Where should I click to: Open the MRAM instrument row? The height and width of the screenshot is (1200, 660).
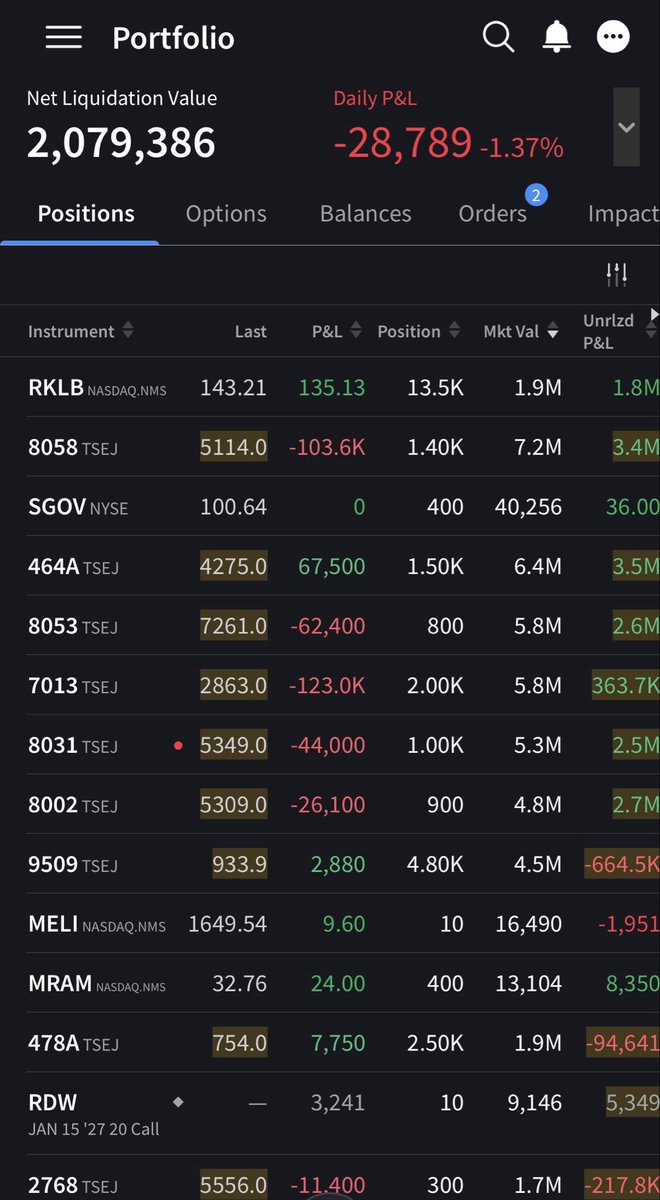pyautogui.click(x=330, y=983)
